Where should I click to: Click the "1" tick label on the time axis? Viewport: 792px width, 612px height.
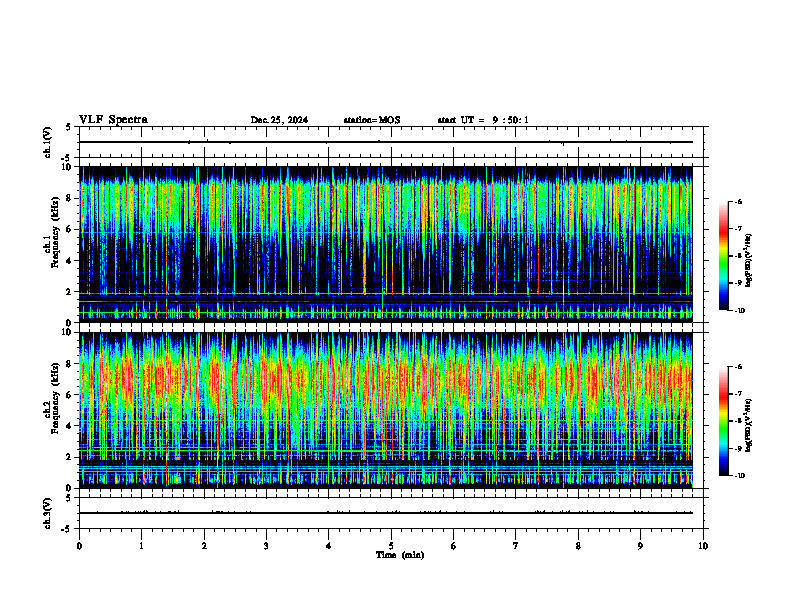tap(141, 546)
